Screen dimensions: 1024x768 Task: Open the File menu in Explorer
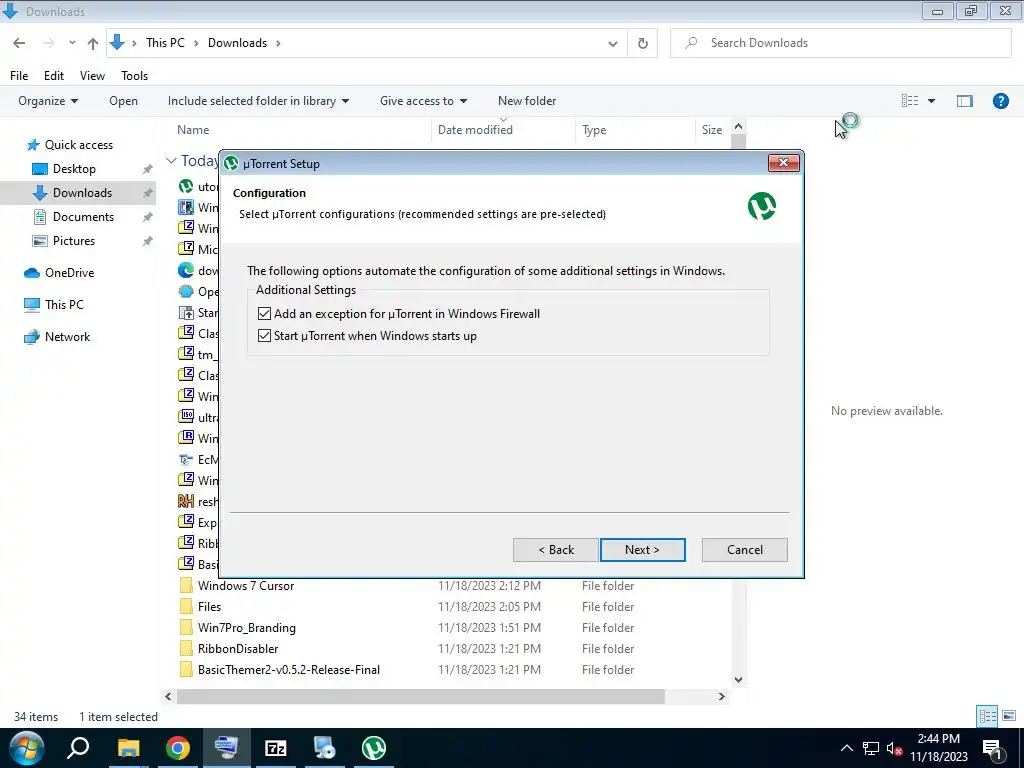point(19,76)
